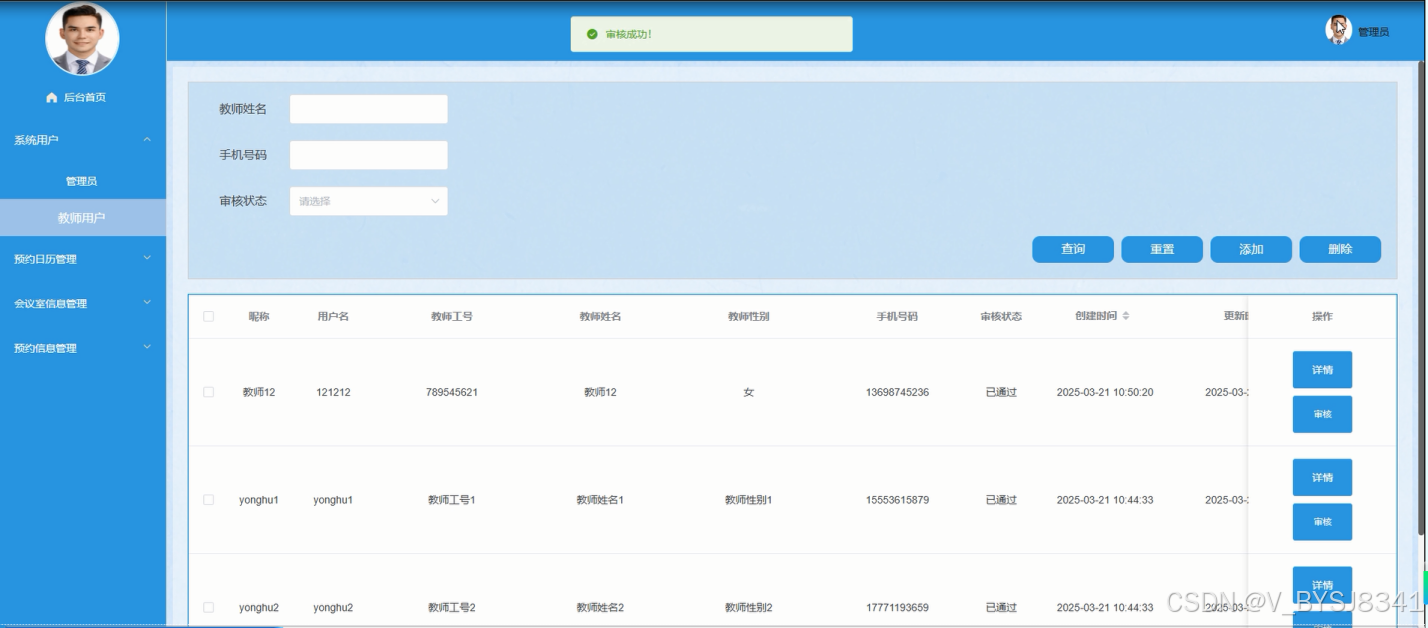Click the large profile avatar in sidebar
The width and height of the screenshot is (1428, 628).
(x=82, y=39)
